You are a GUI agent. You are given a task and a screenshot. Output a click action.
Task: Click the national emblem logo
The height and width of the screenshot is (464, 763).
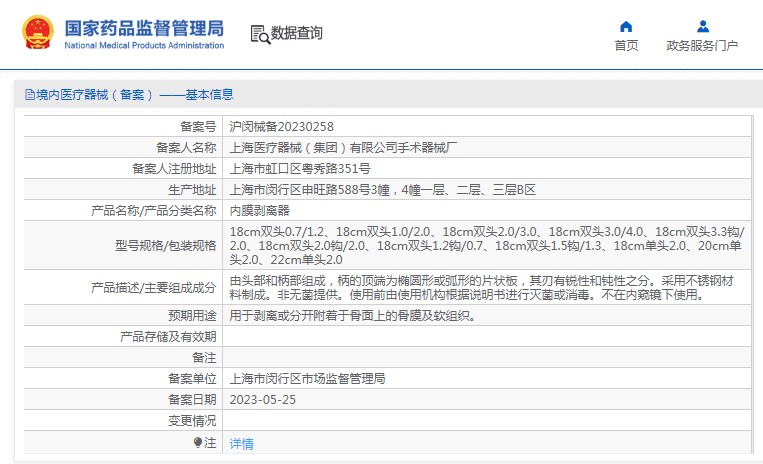click(x=37, y=33)
